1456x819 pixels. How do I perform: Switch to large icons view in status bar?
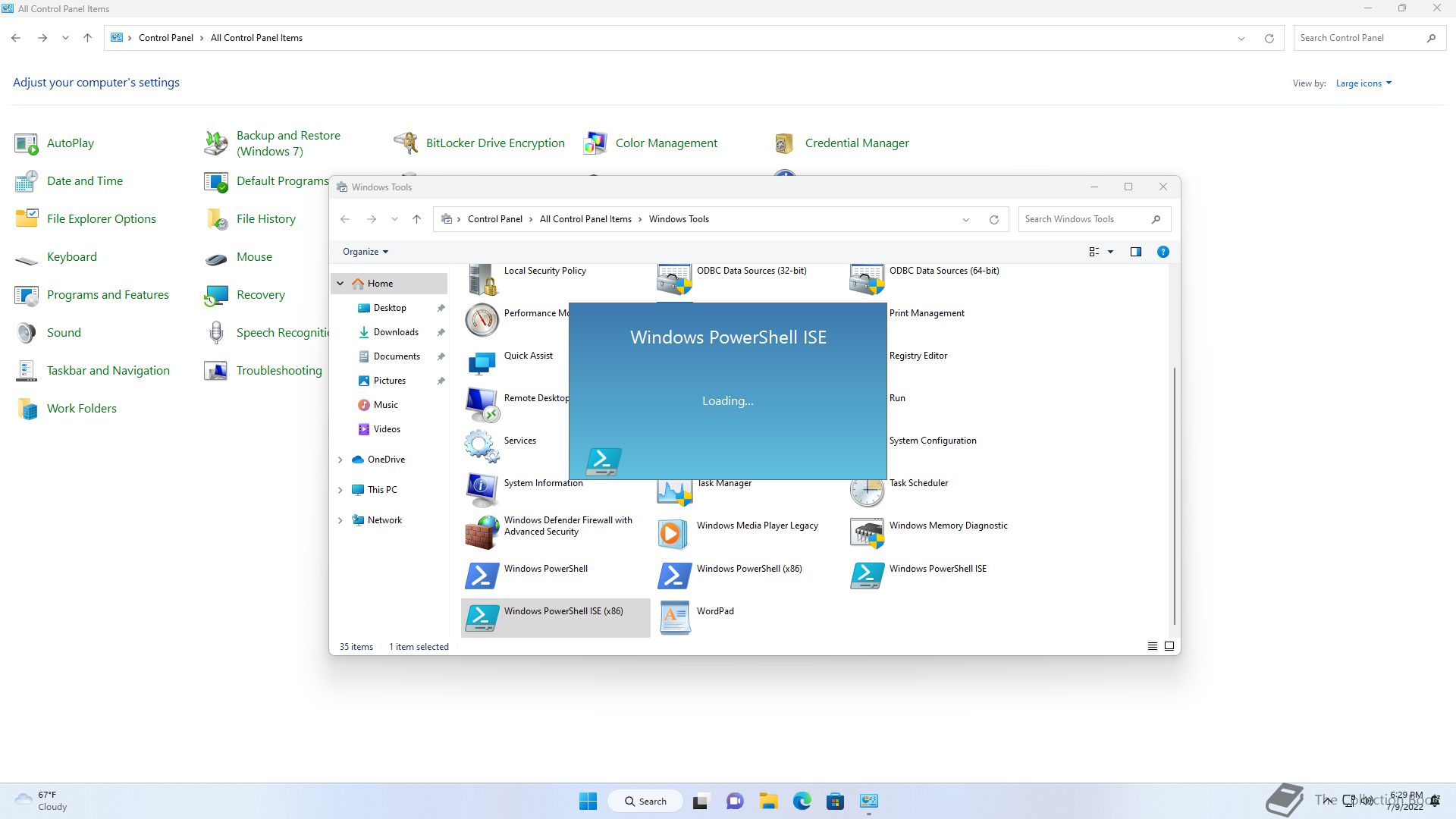[x=1169, y=647]
